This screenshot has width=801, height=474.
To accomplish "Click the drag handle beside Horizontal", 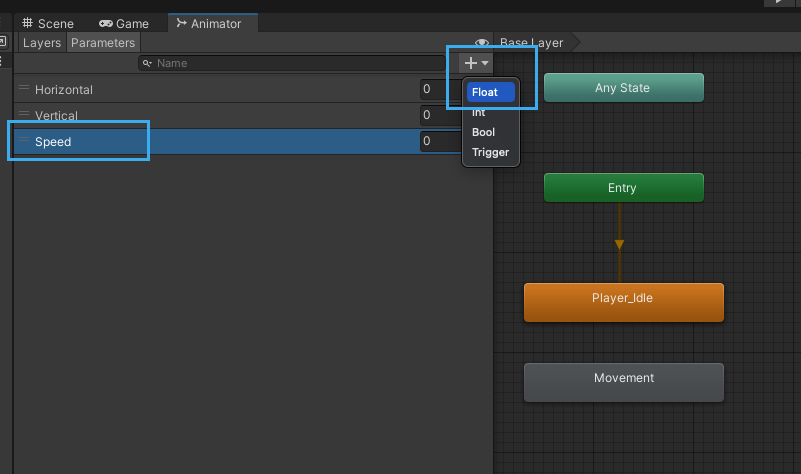I will tap(24, 89).
